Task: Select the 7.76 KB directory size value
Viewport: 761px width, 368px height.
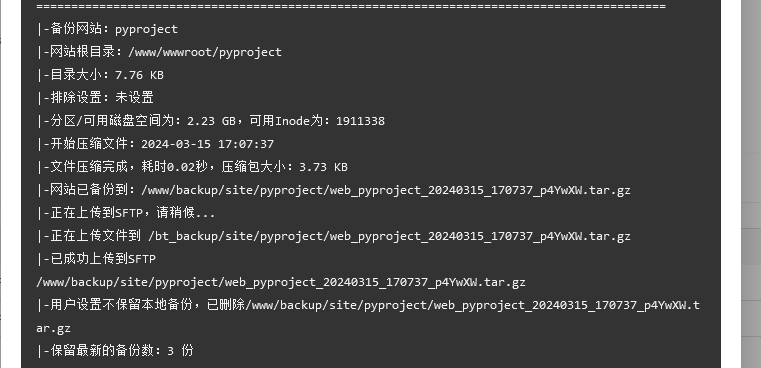Action: click(139, 75)
